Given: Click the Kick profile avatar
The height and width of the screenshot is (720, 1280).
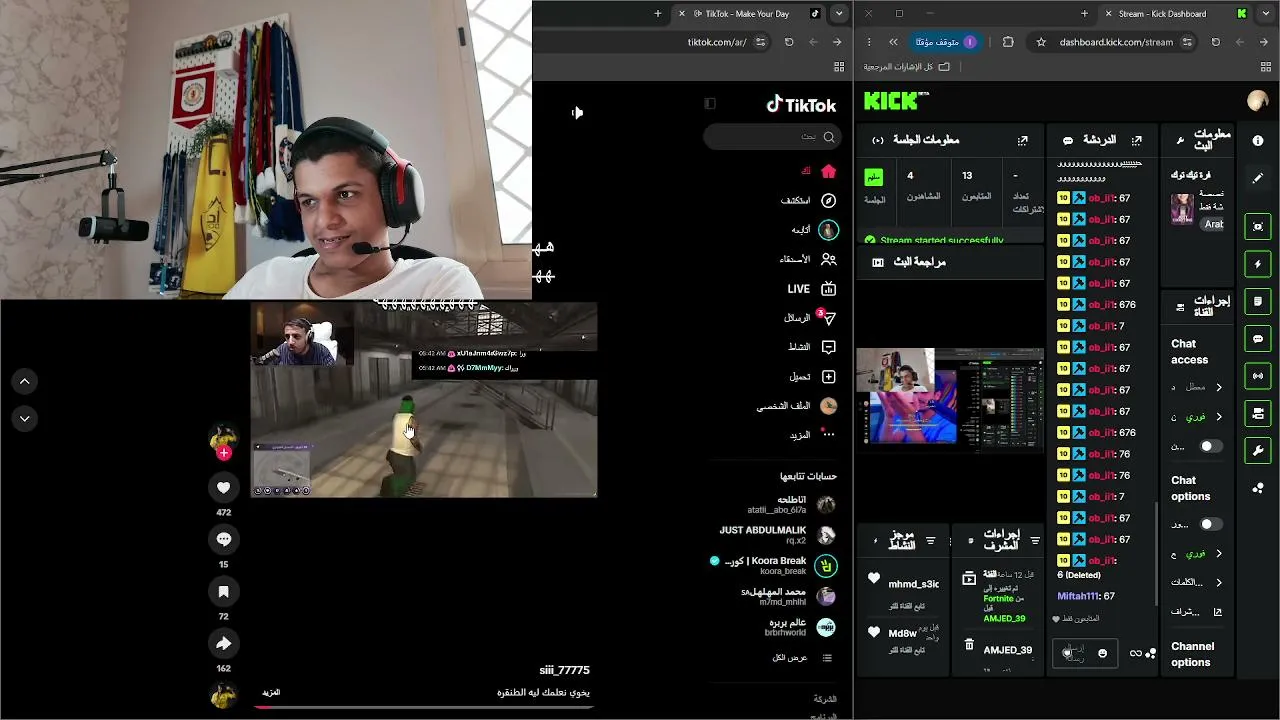Looking at the screenshot, I should point(1258,101).
